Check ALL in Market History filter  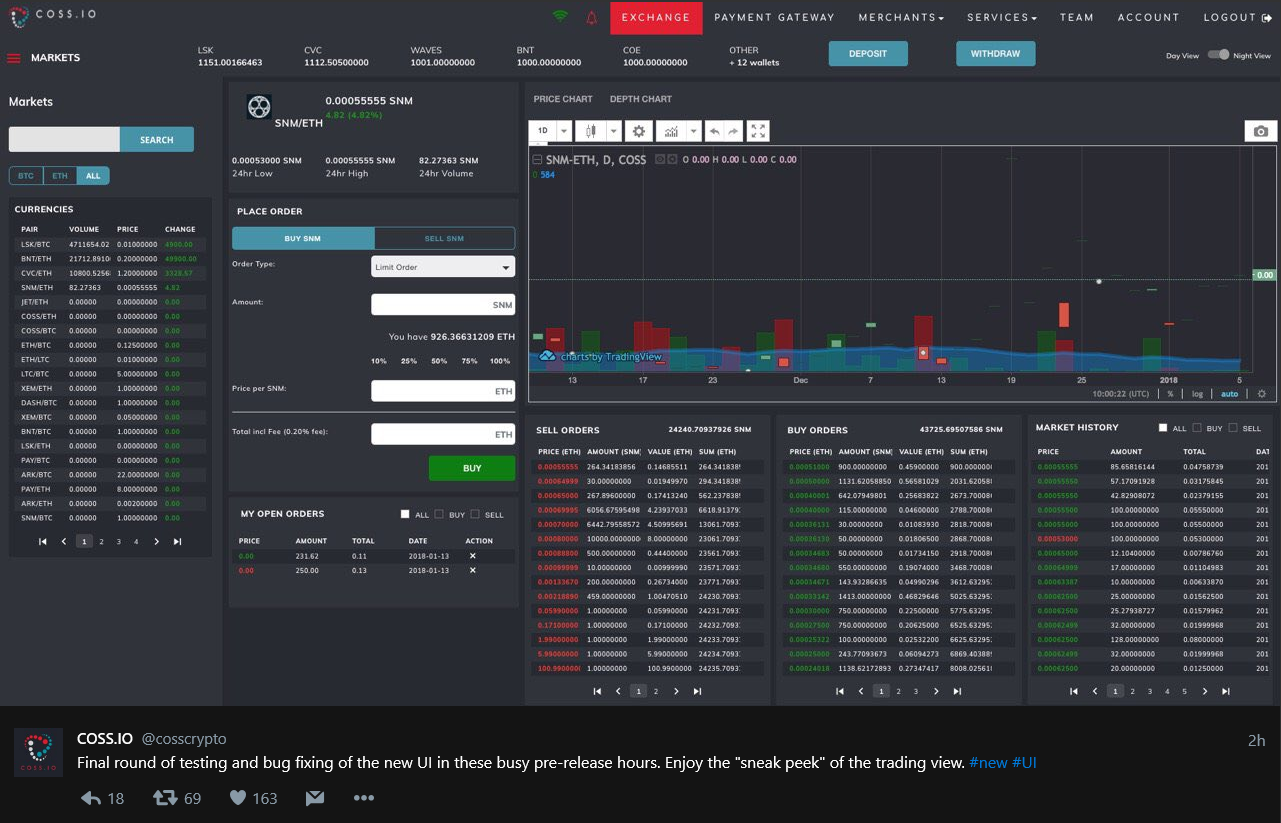point(1162,427)
